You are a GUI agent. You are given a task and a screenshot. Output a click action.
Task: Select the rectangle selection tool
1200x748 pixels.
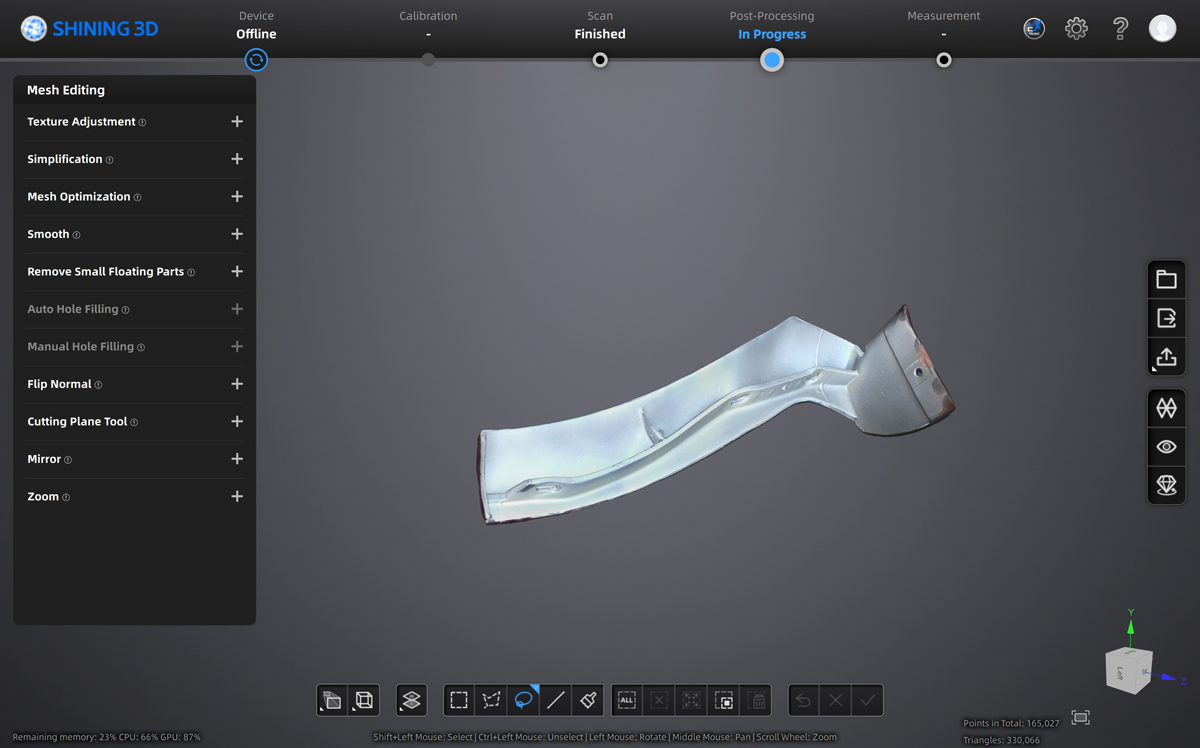(x=459, y=700)
